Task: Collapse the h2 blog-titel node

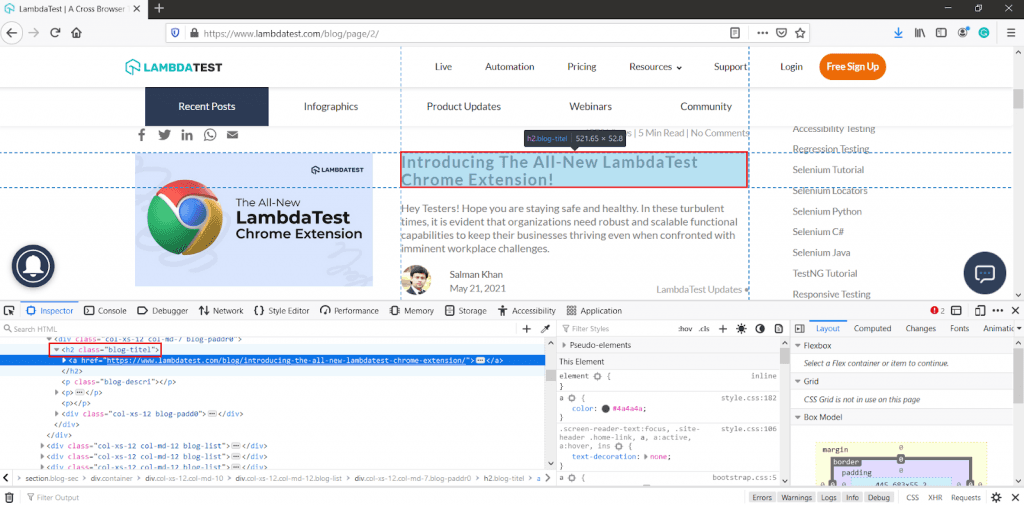Action: [x=56, y=349]
